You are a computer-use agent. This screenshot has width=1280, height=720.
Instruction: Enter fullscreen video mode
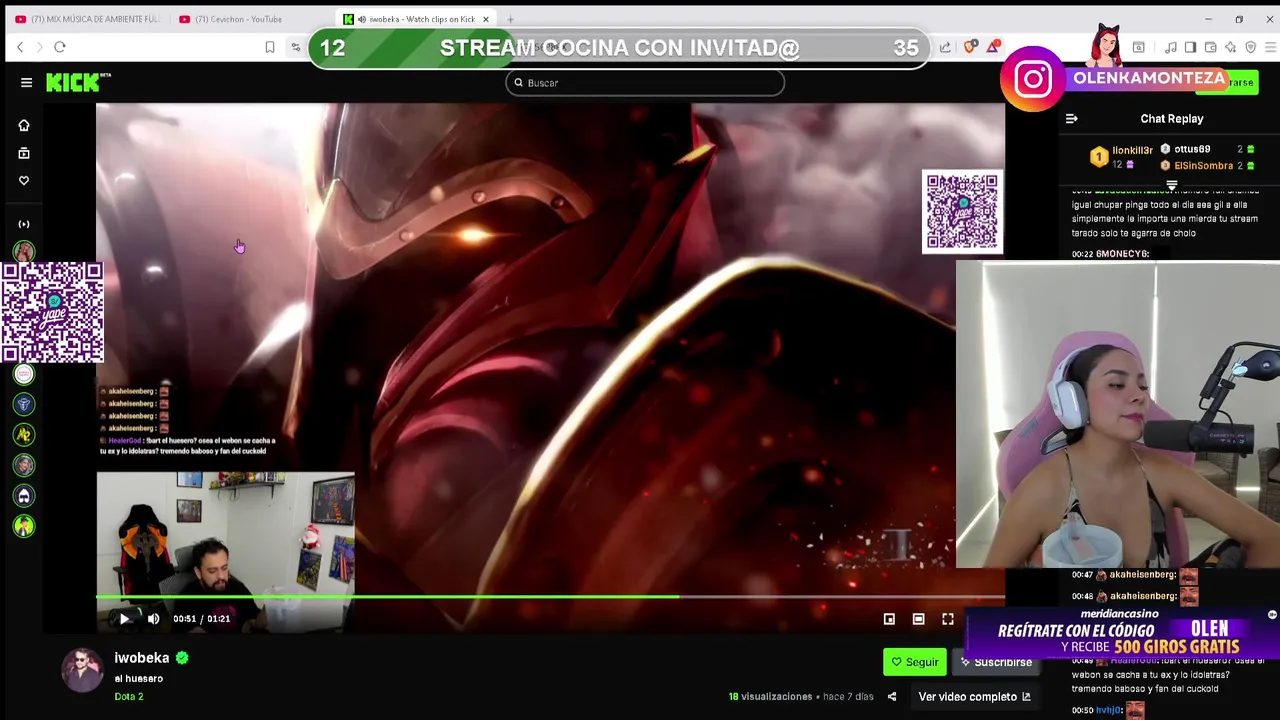[x=948, y=619]
